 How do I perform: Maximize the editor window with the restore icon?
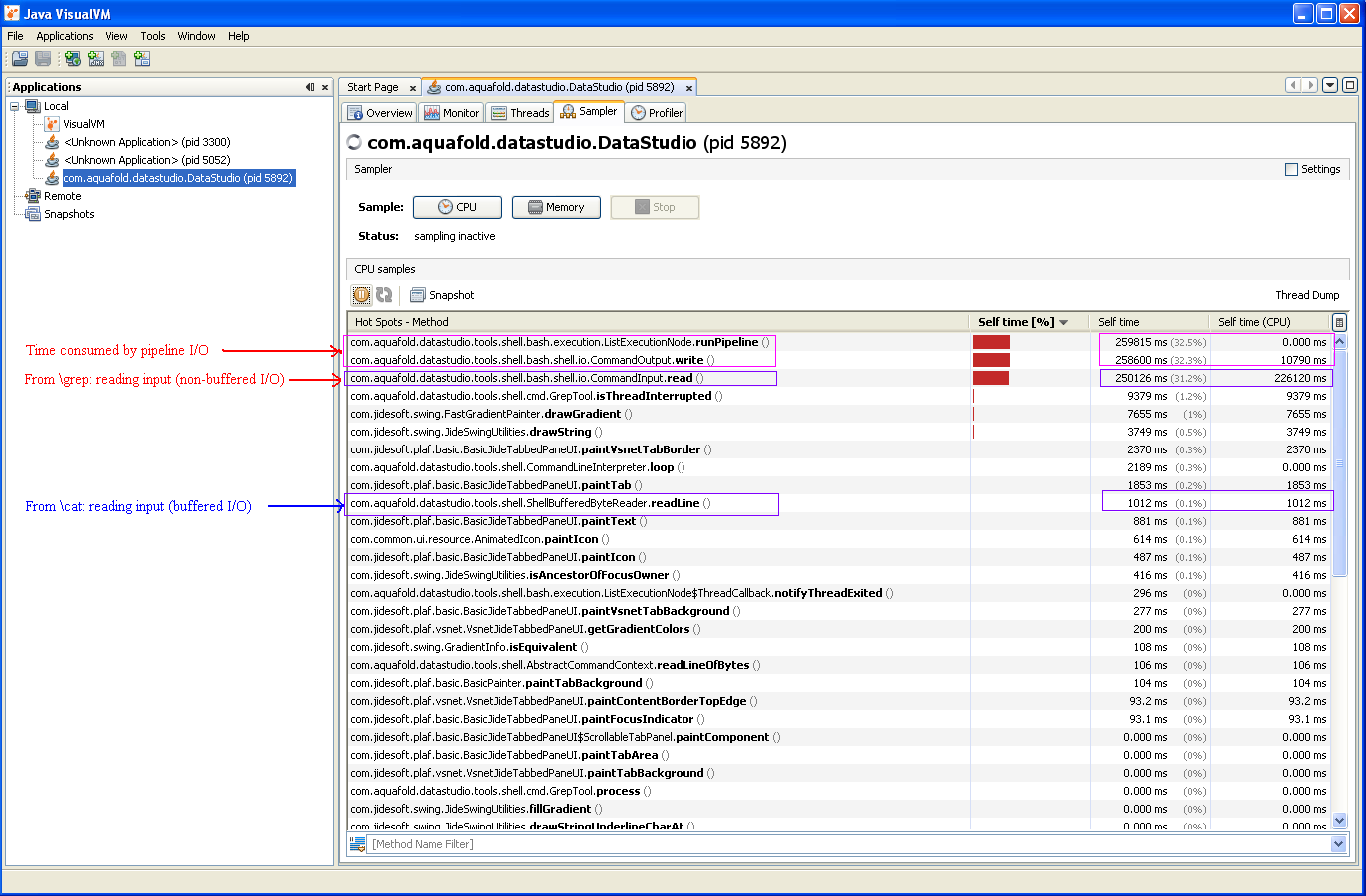[1349, 85]
